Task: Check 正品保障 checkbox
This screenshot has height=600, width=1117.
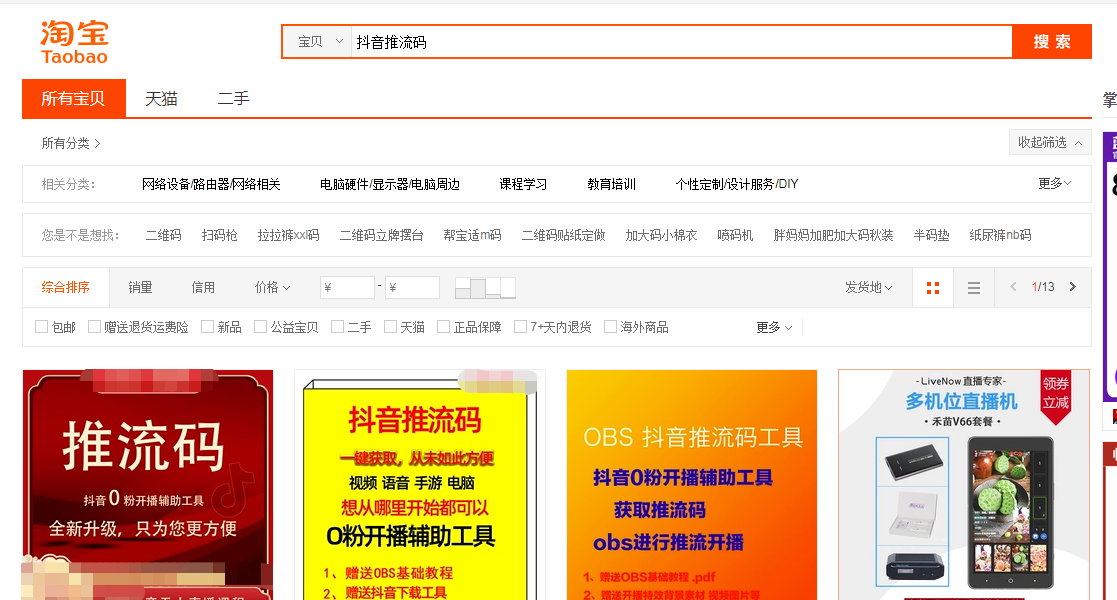Action: point(443,326)
